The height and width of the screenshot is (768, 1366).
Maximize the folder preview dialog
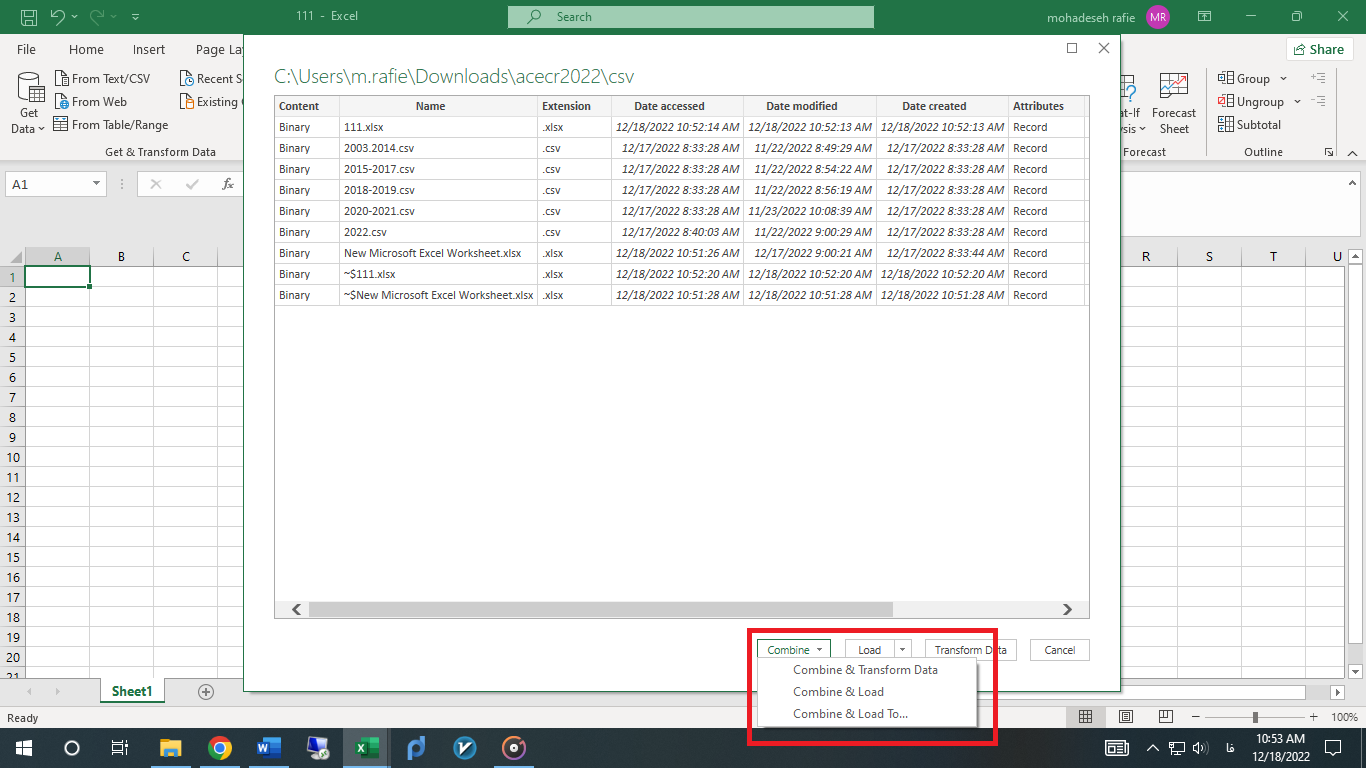point(1072,48)
